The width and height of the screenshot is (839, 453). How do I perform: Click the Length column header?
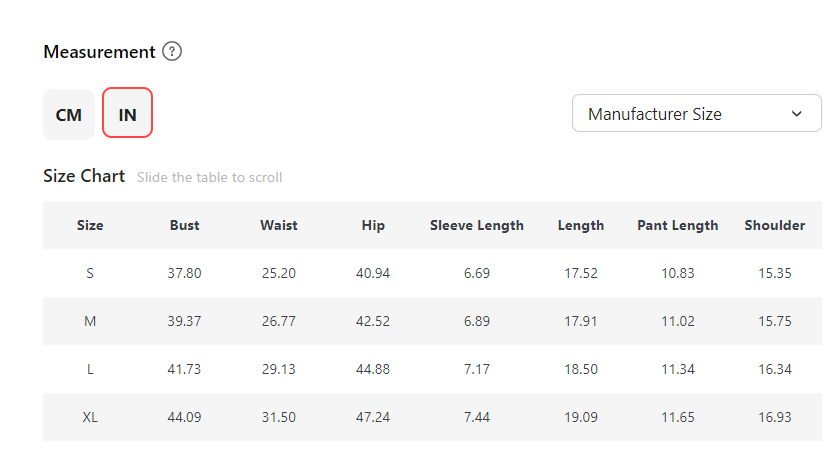pos(581,226)
